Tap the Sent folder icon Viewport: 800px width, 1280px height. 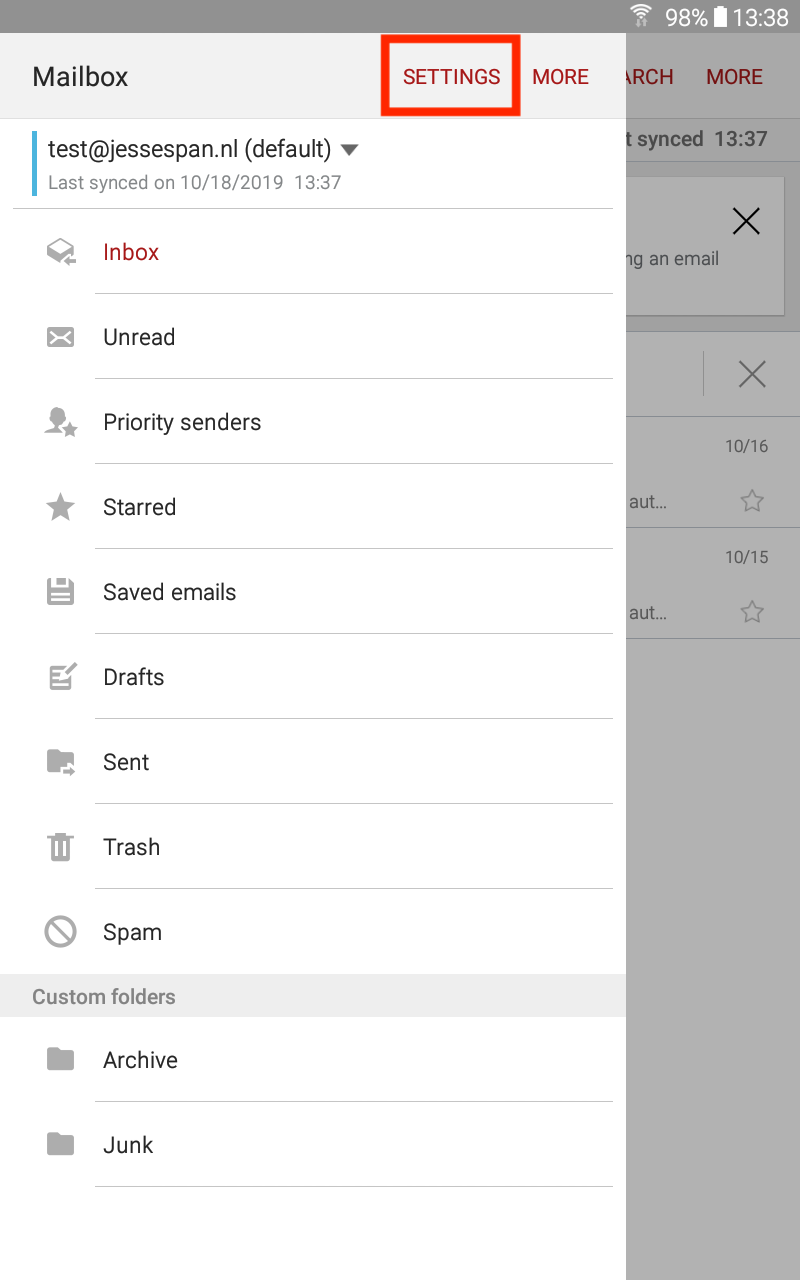[61, 762]
